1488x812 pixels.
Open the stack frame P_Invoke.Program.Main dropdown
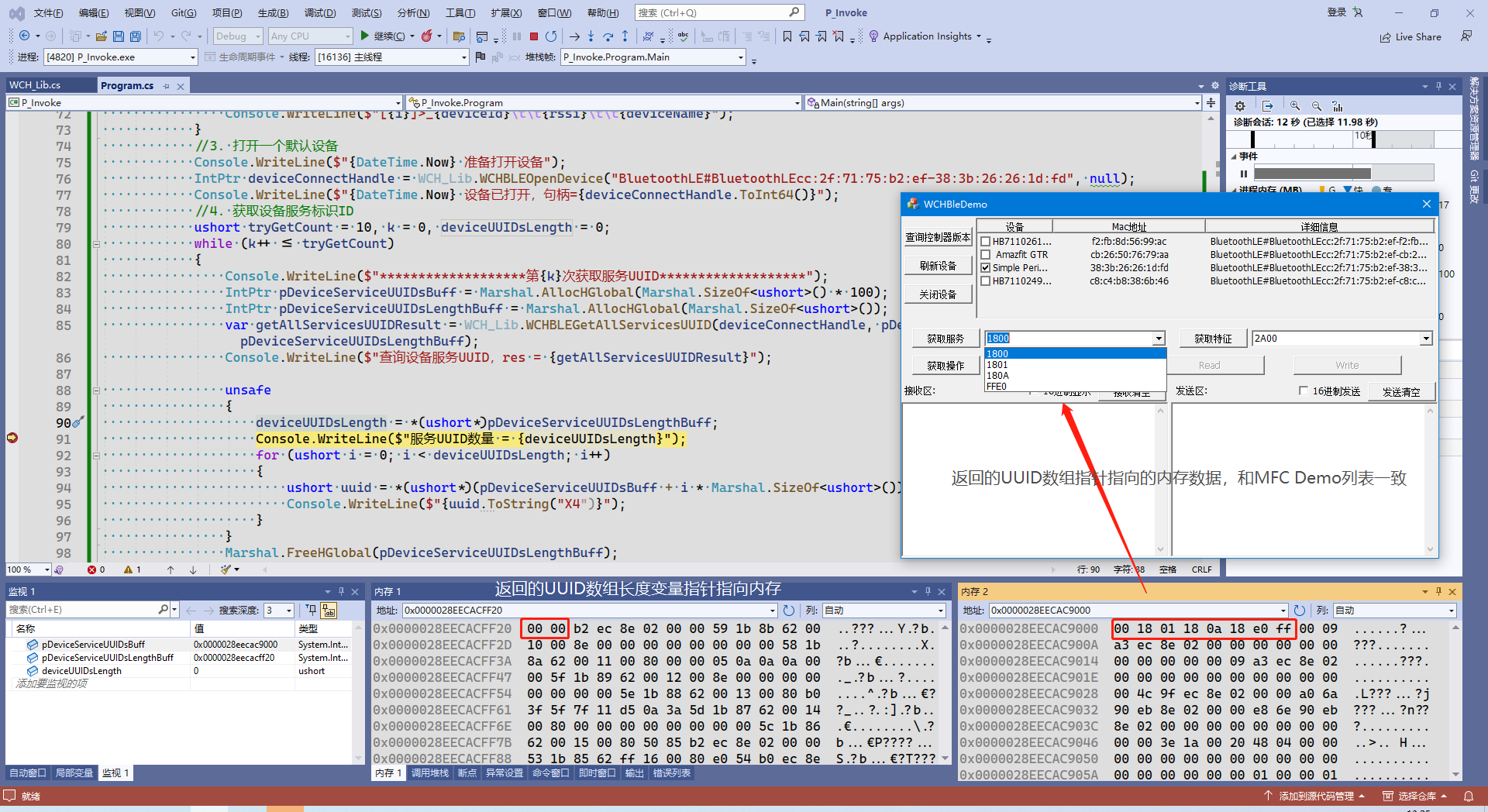click(x=653, y=57)
